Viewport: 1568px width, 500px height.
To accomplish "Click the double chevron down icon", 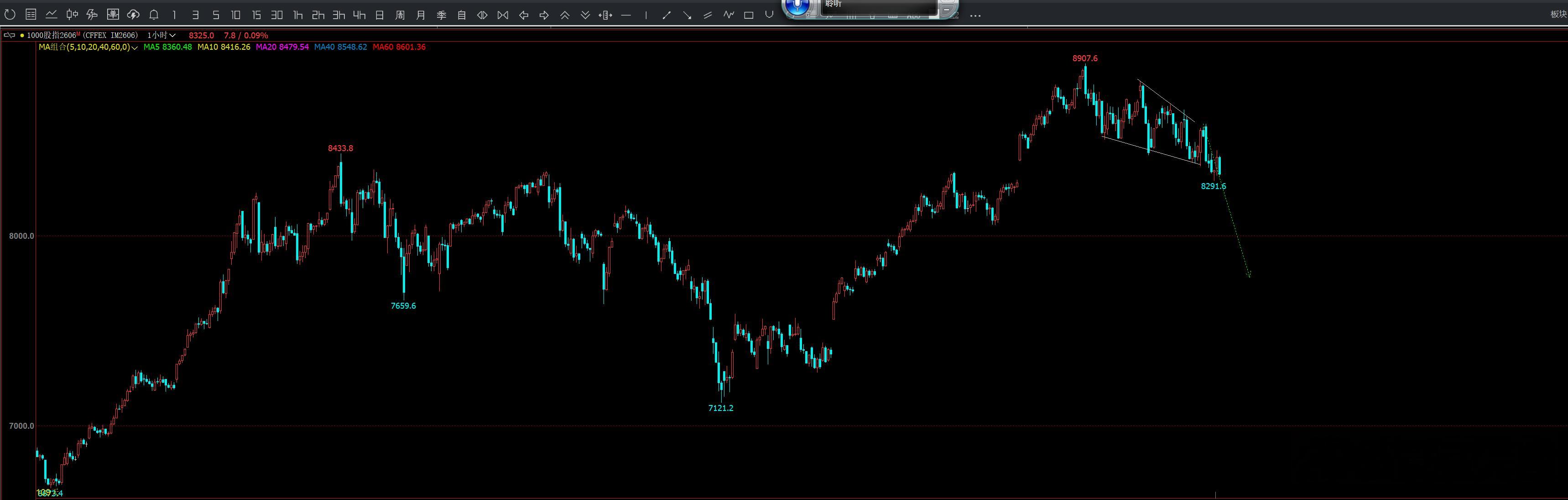I will pyautogui.click(x=585, y=15).
